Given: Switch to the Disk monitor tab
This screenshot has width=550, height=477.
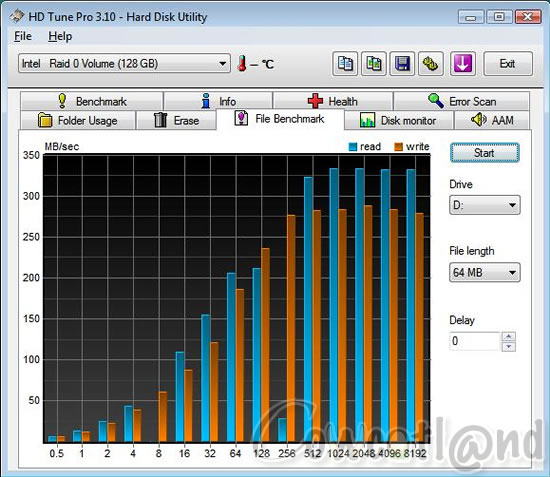Looking at the screenshot, I should [399, 120].
